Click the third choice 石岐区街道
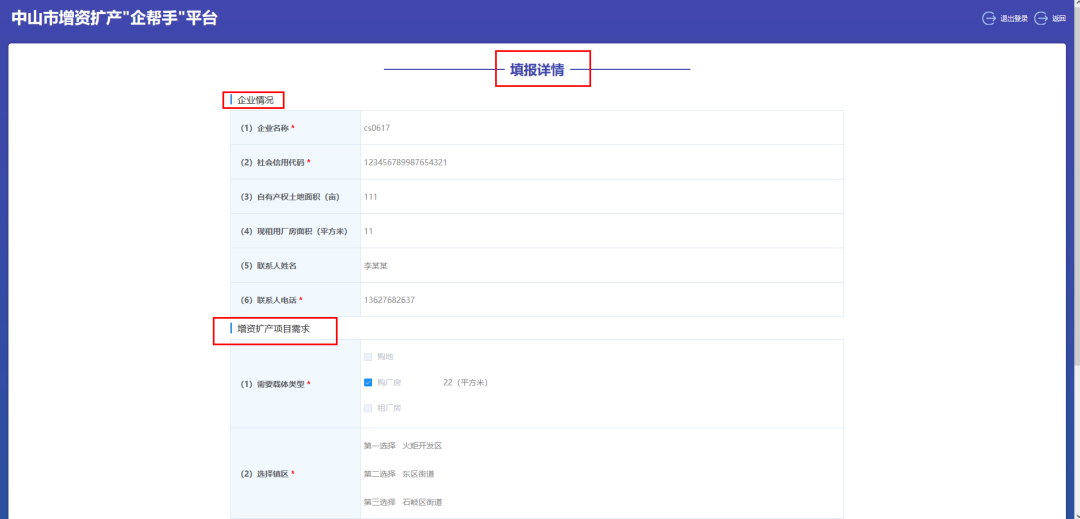Screen dimensions: 1080x519 [422, 502]
